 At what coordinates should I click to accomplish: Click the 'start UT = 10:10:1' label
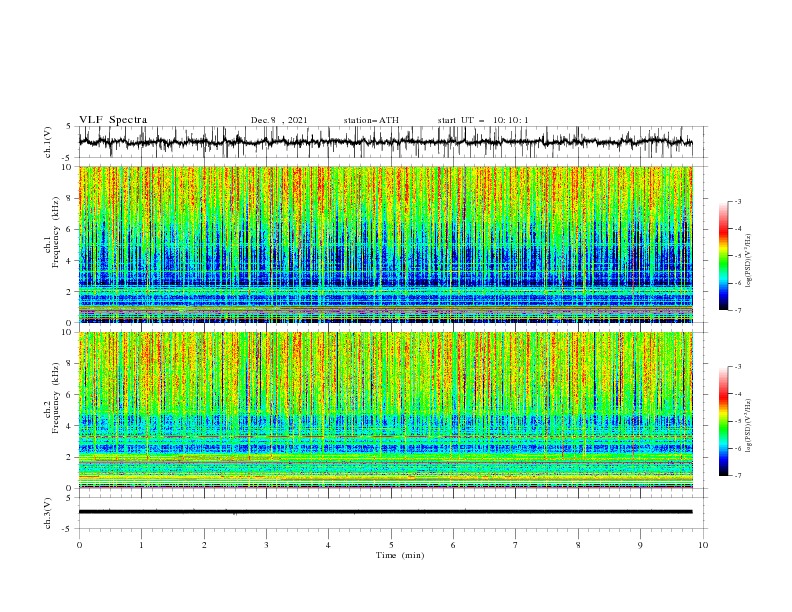pos(483,120)
